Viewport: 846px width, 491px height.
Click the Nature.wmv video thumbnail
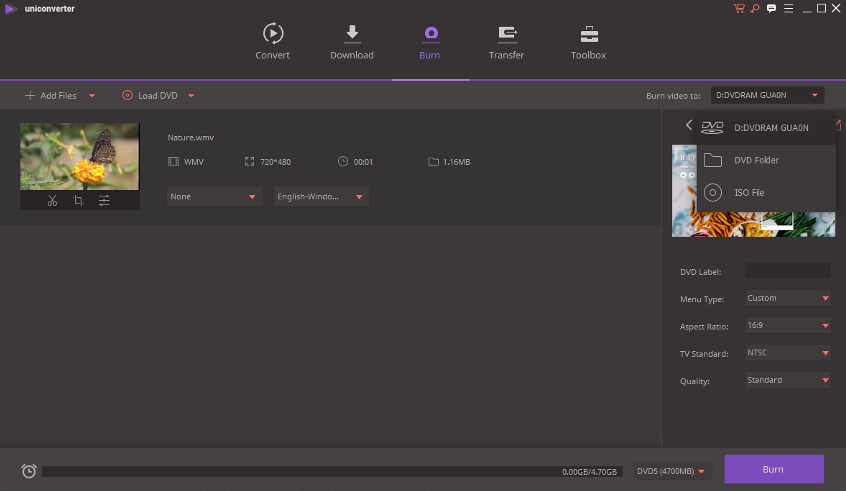click(80, 156)
